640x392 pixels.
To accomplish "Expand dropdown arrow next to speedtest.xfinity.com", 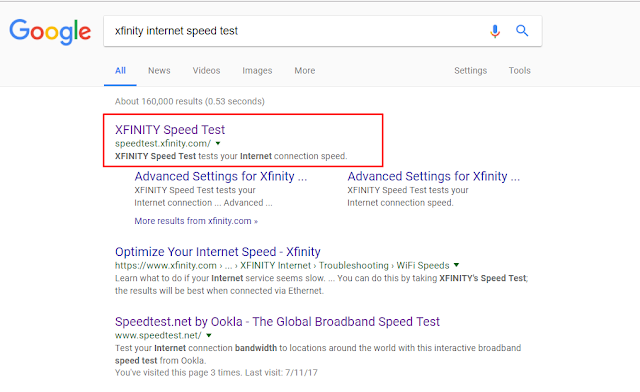I will pyautogui.click(x=218, y=143).
